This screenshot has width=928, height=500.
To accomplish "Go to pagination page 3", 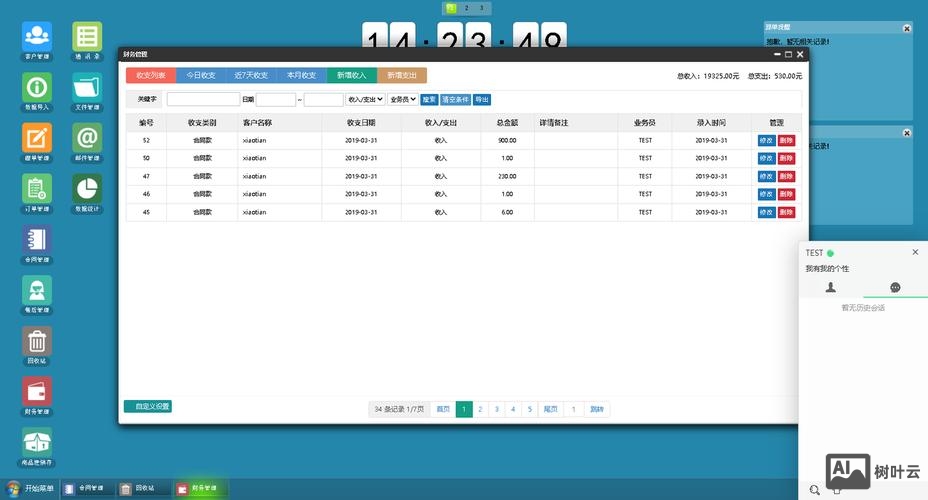I will (497, 409).
